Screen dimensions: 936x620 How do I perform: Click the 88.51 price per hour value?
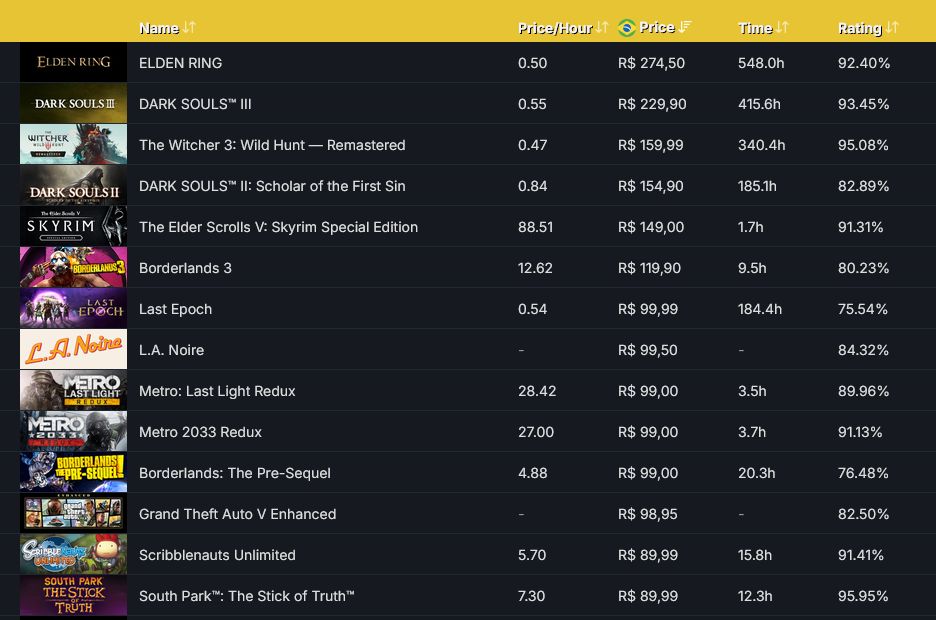(x=535, y=227)
